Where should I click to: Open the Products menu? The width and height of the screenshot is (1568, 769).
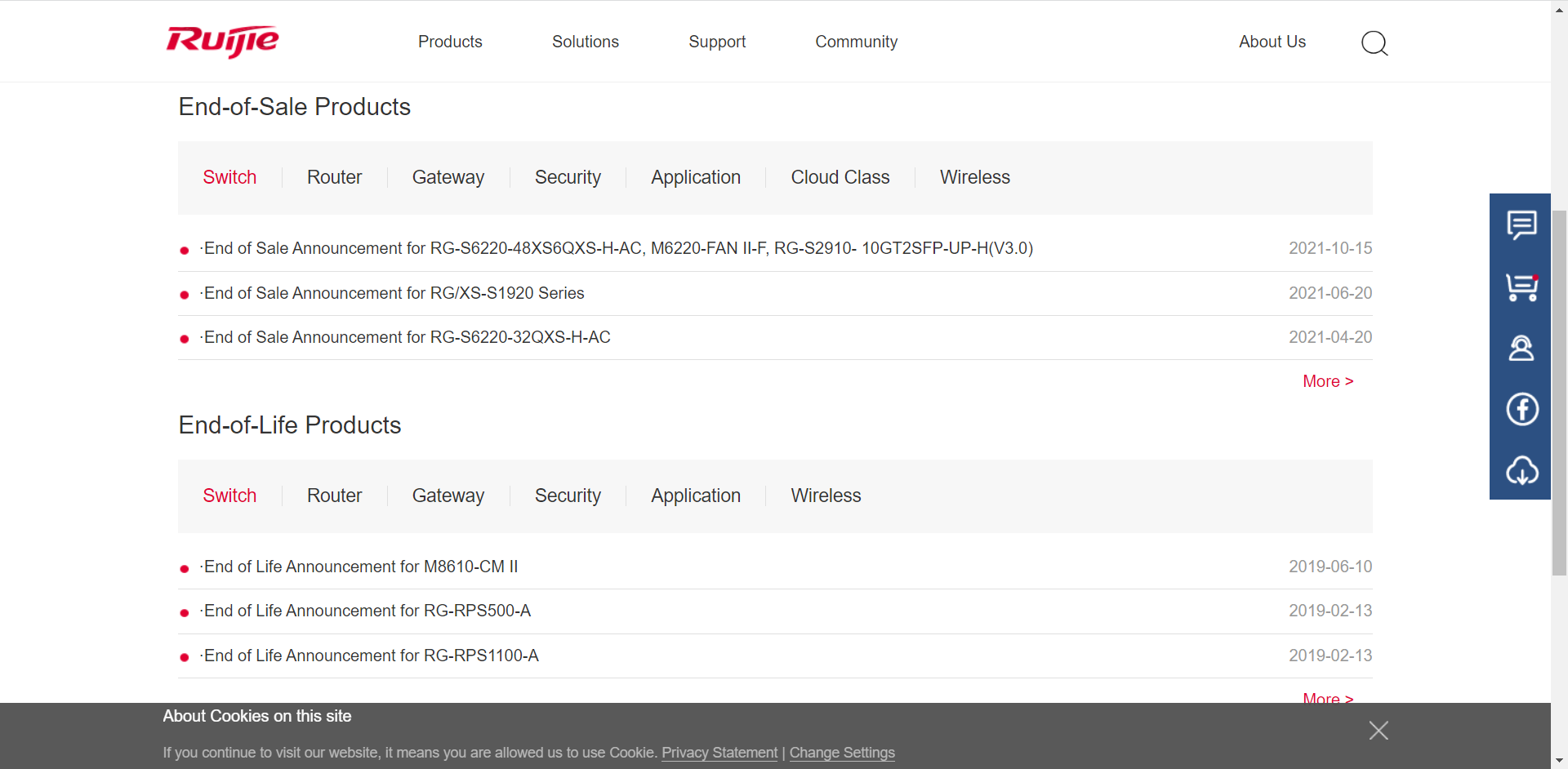(x=450, y=42)
